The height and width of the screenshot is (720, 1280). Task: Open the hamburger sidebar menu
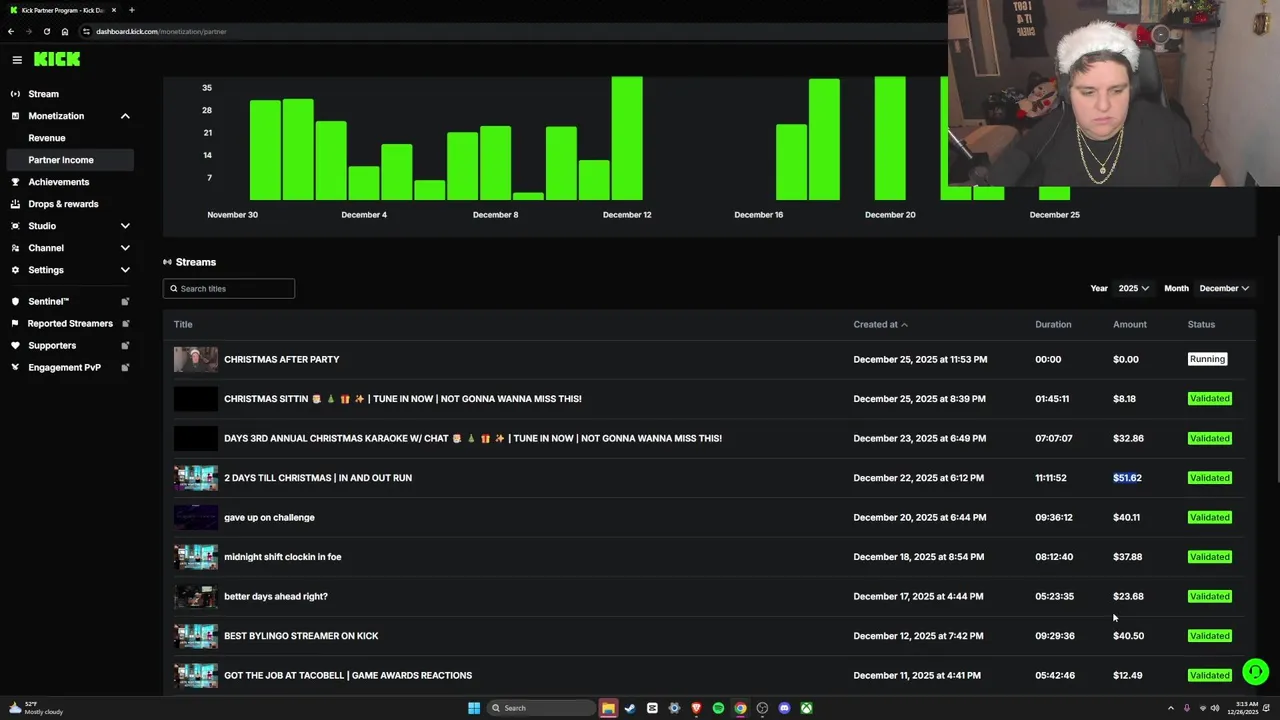coord(17,60)
